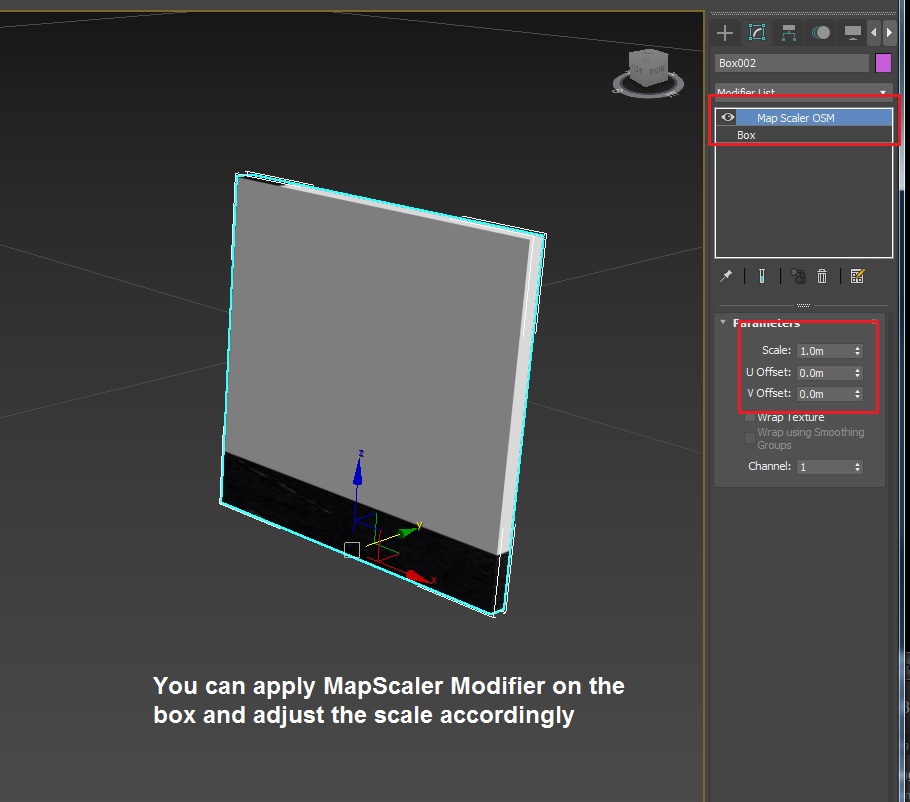This screenshot has width=910, height=802.
Task: Pin the modifier stack
Action: pyautogui.click(x=727, y=275)
